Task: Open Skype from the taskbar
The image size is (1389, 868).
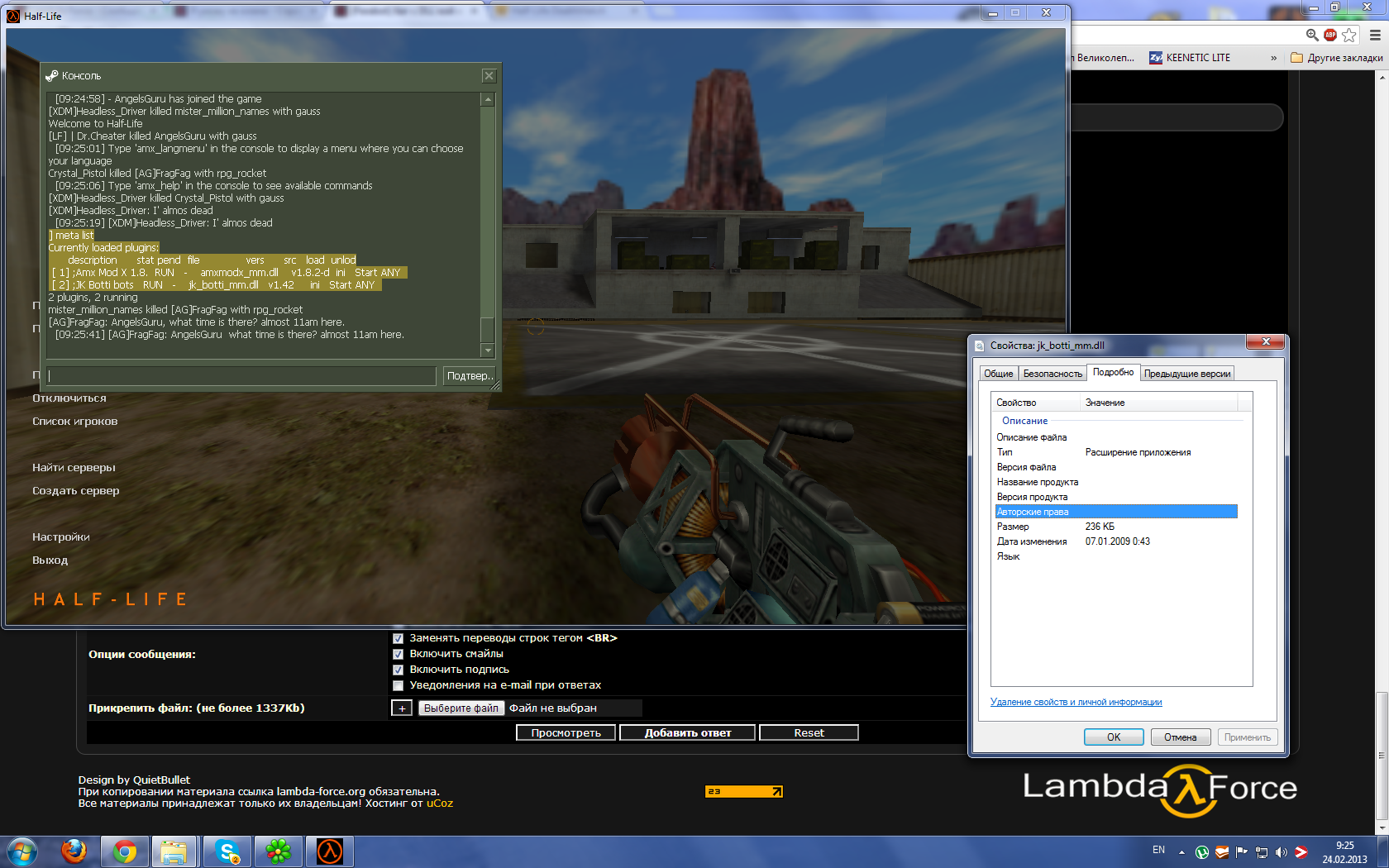Action: [x=227, y=851]
